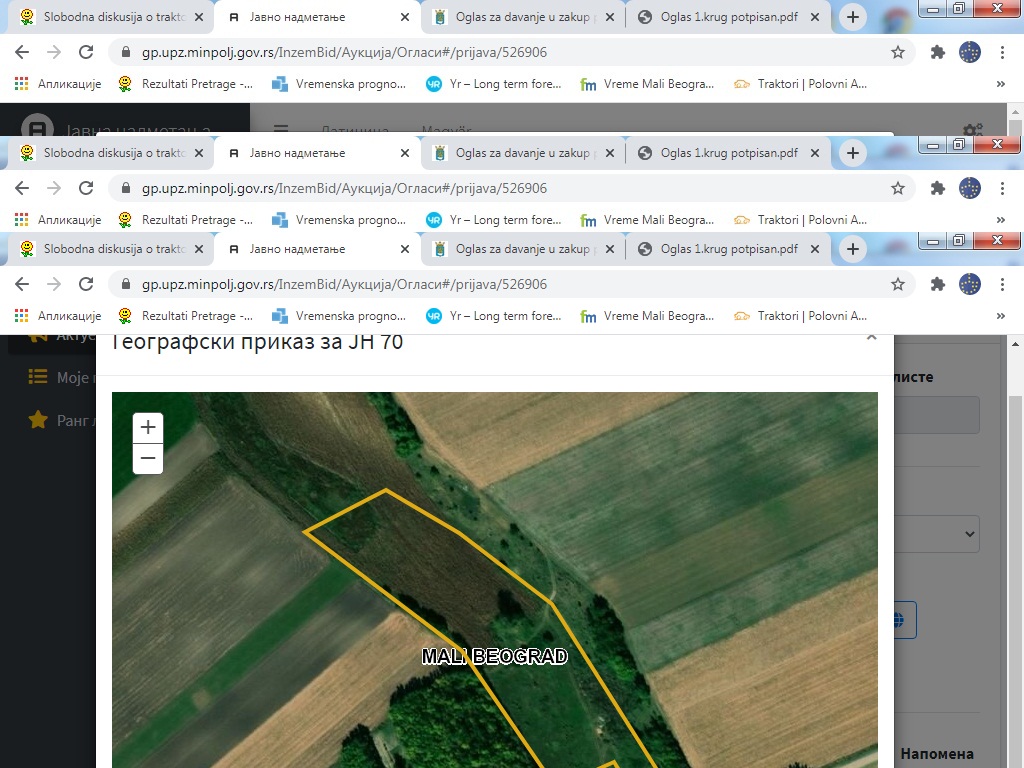Screen dimensions: 1024x768
Task: Open new tab in lowest tab strip
Action: click(x=852, y=249)
